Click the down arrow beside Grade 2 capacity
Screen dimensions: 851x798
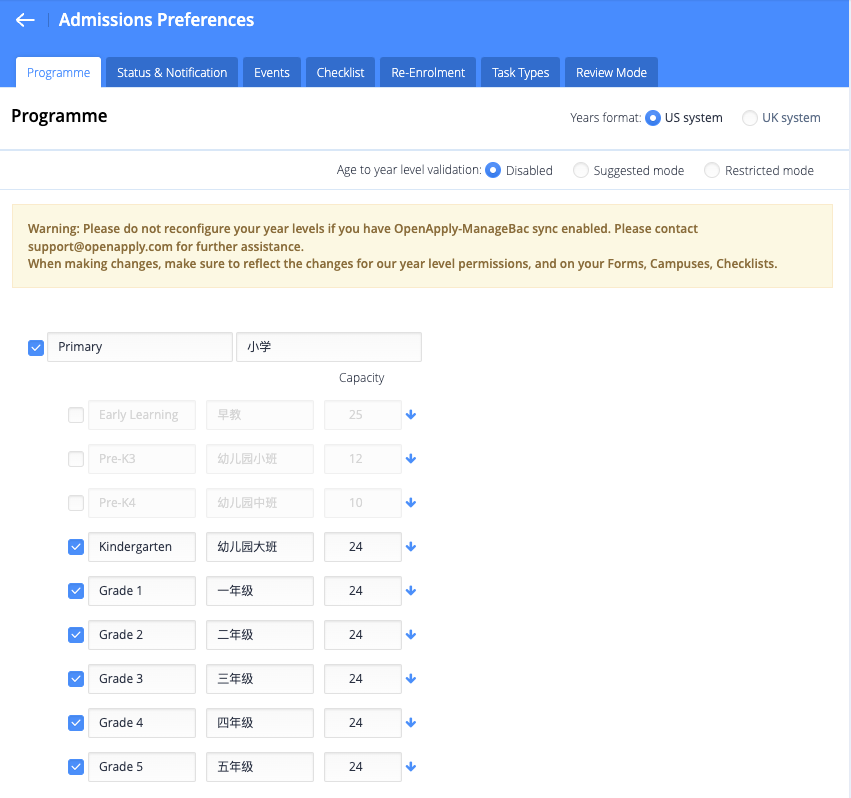[411, 635]
